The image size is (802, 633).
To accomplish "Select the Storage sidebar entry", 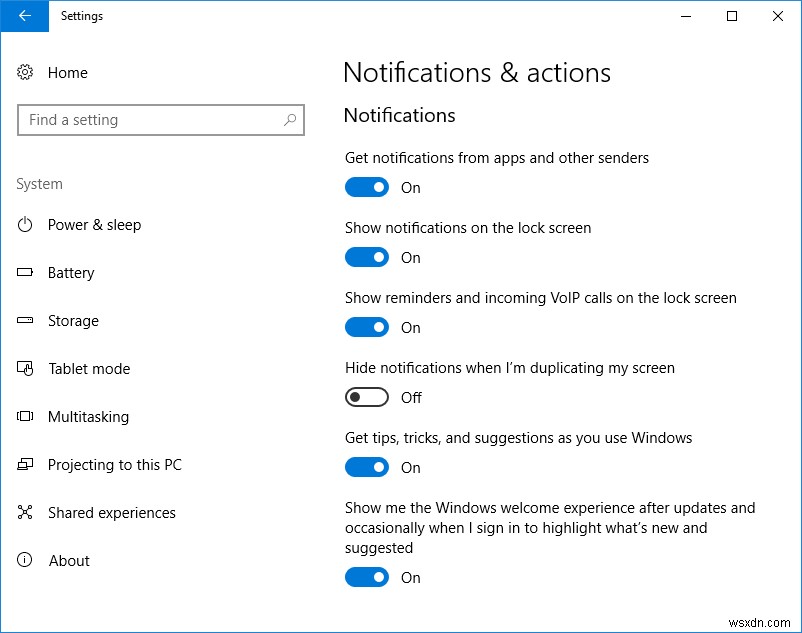I will 73,321.
